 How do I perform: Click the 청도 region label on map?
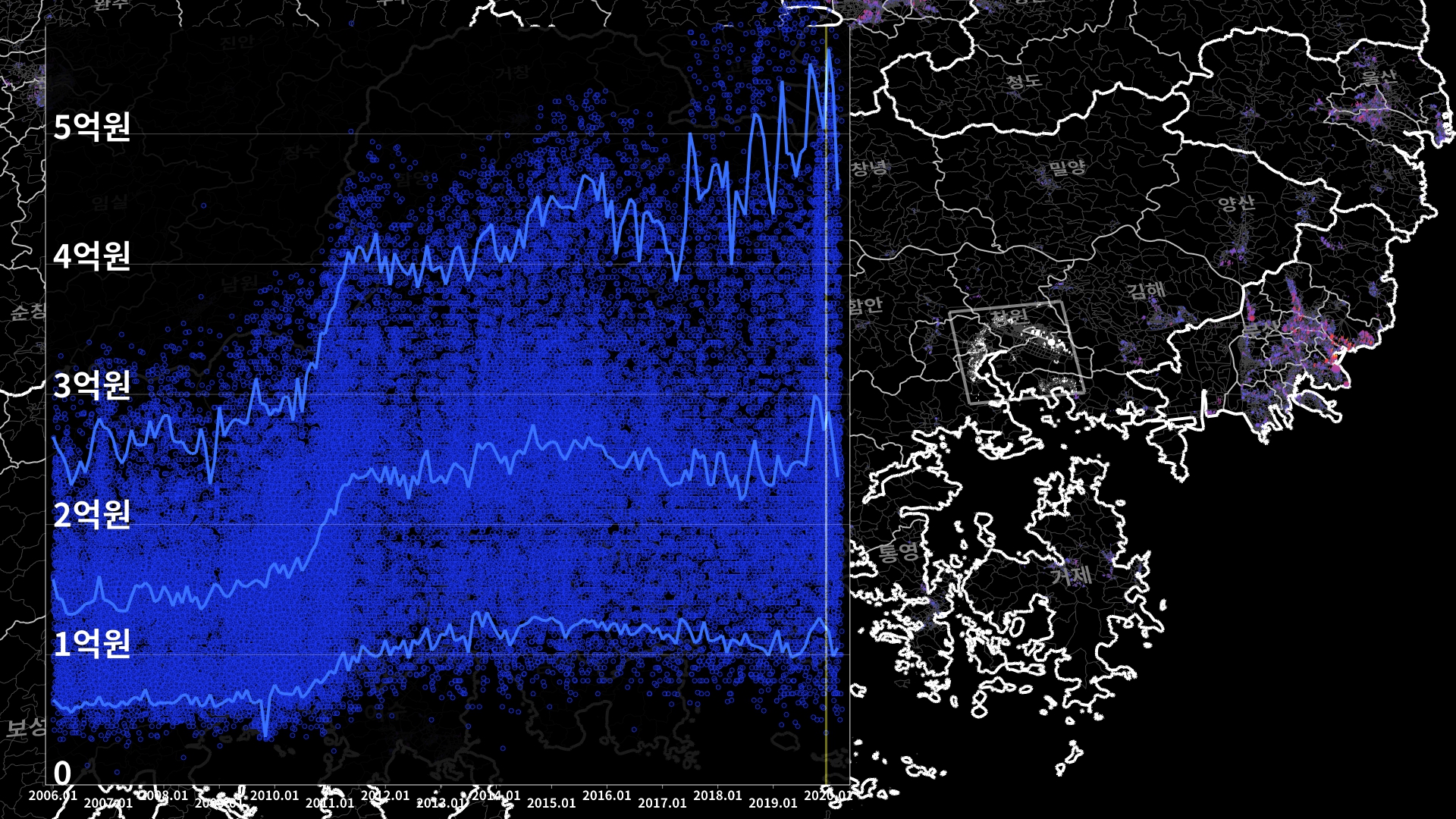tap(1024, 80)
